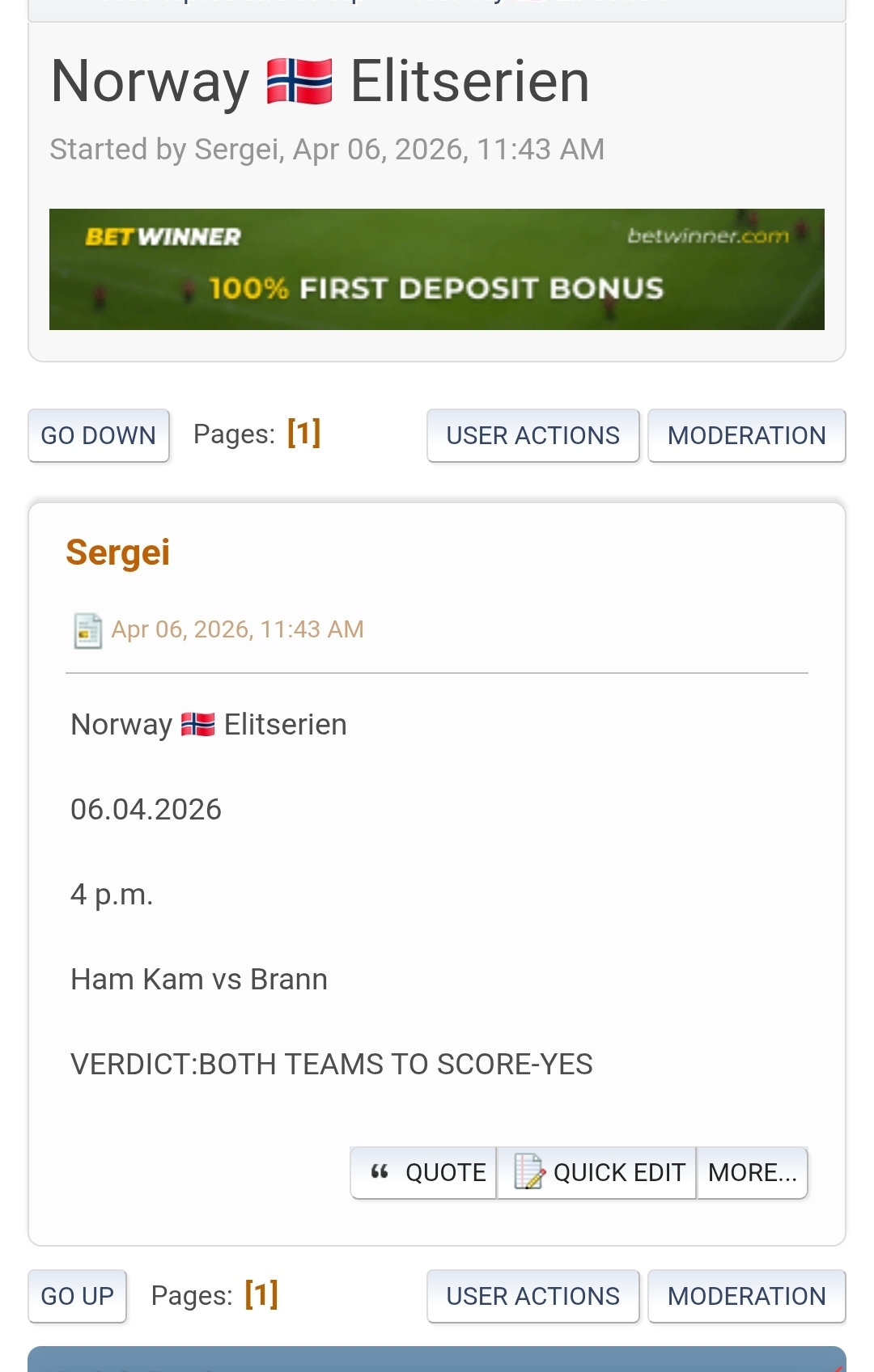Click the post document icon beside the date

point(87,631)
